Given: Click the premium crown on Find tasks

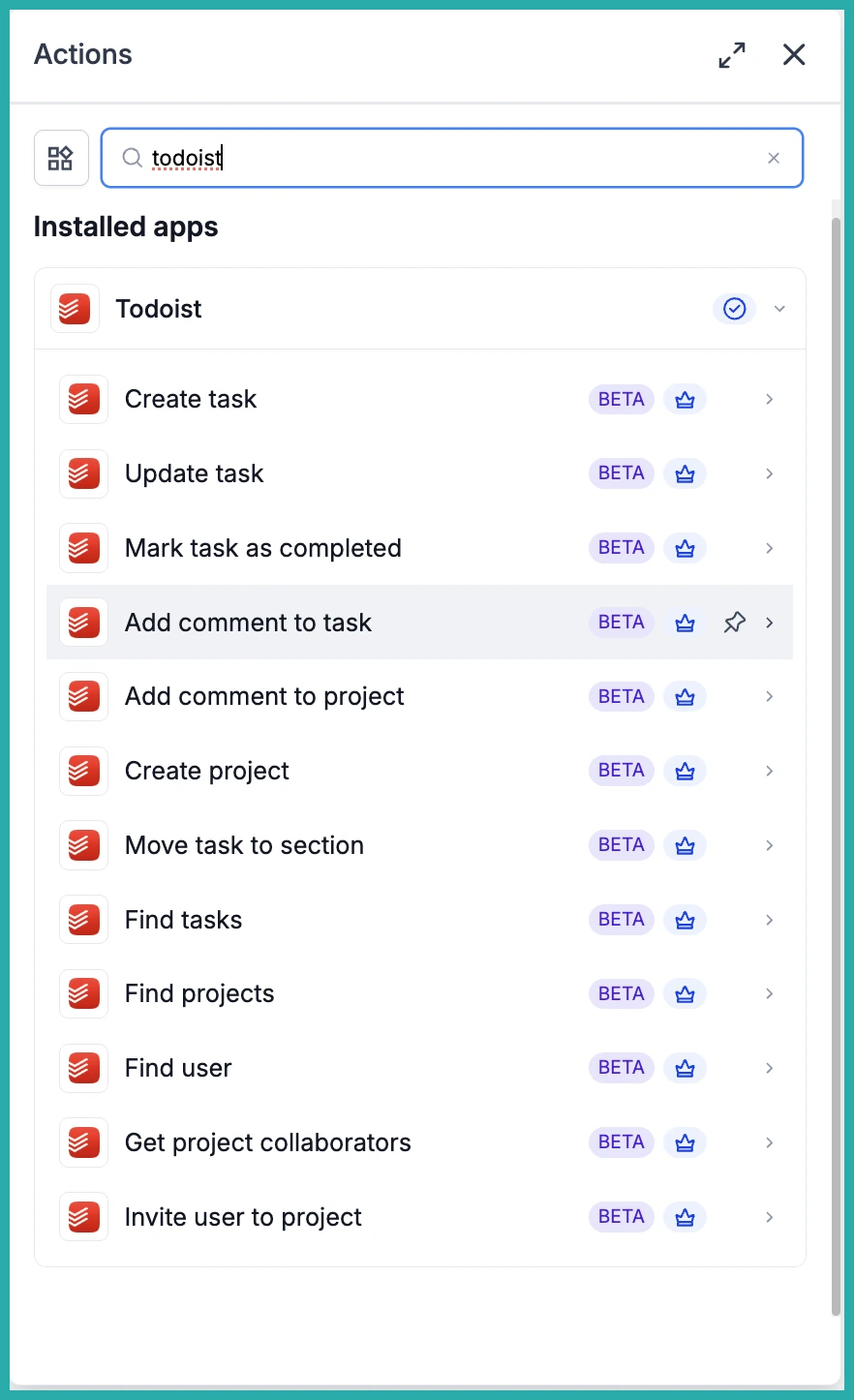Looking at the screenshot, I should (685, 920).
